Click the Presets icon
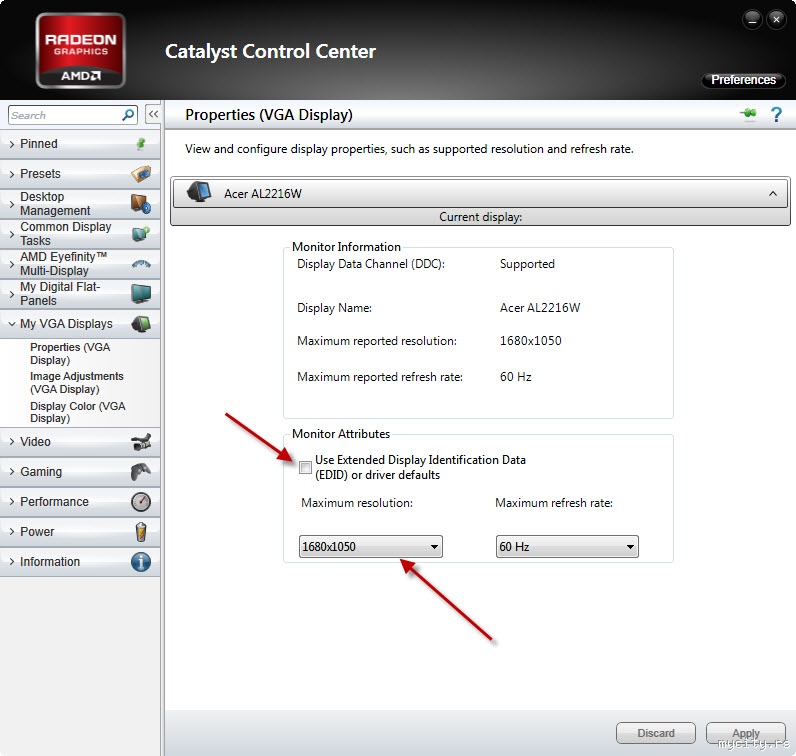Screen dimensions: 796x756 pos(141,174)
